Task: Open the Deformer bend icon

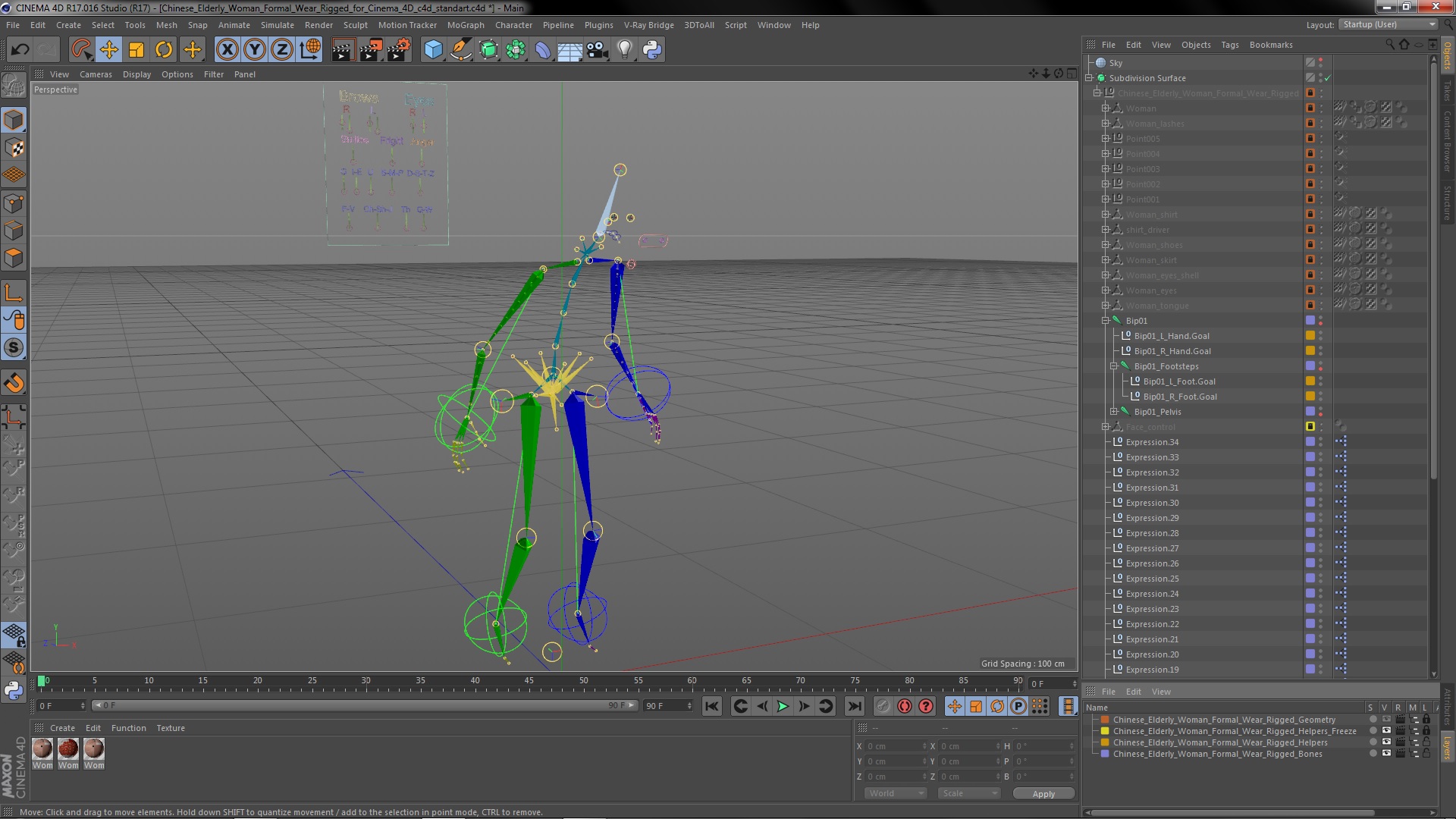Action: point(543,50)
